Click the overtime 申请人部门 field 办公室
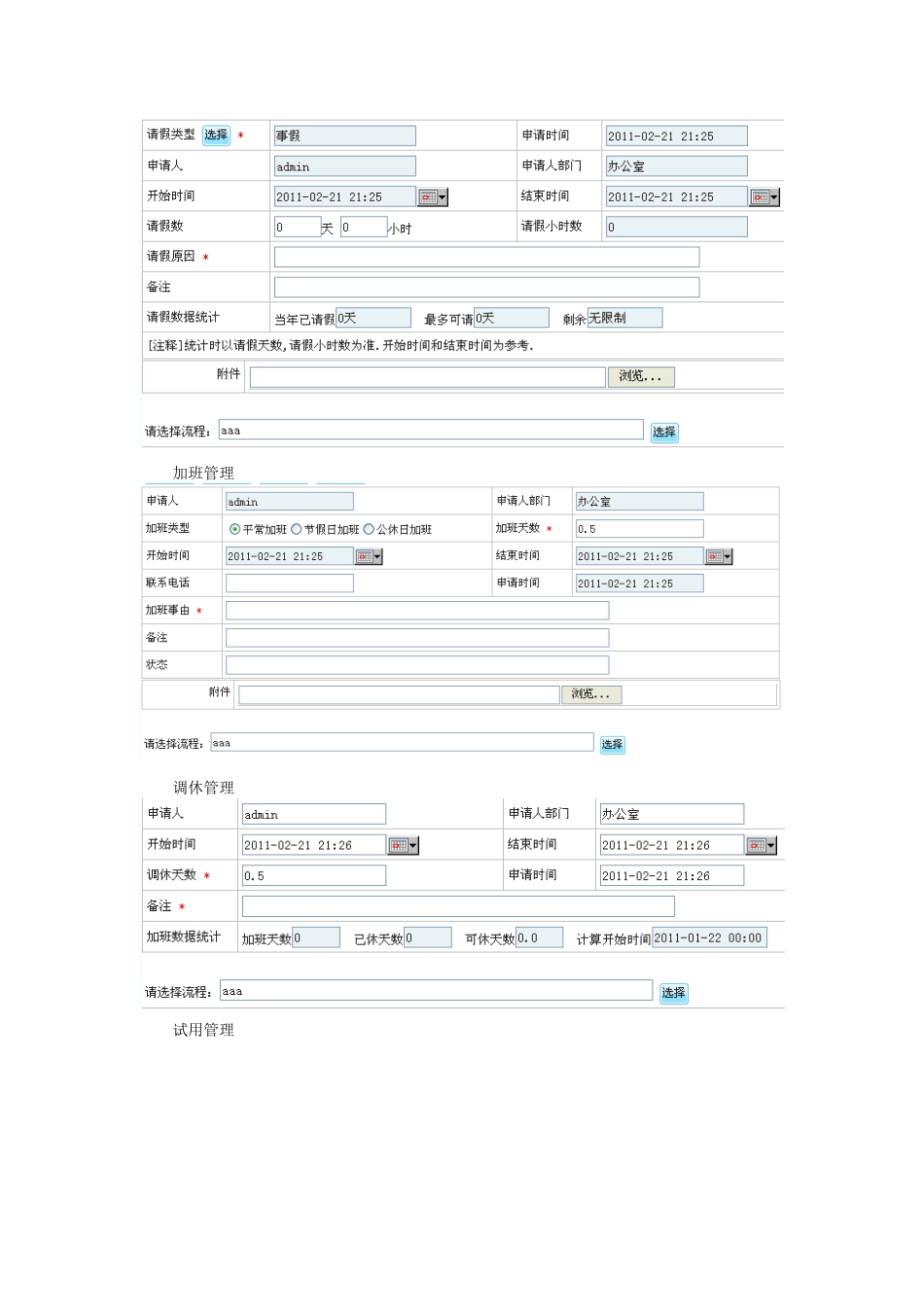This screenshot has height=1307, width=924. [639, 502]
